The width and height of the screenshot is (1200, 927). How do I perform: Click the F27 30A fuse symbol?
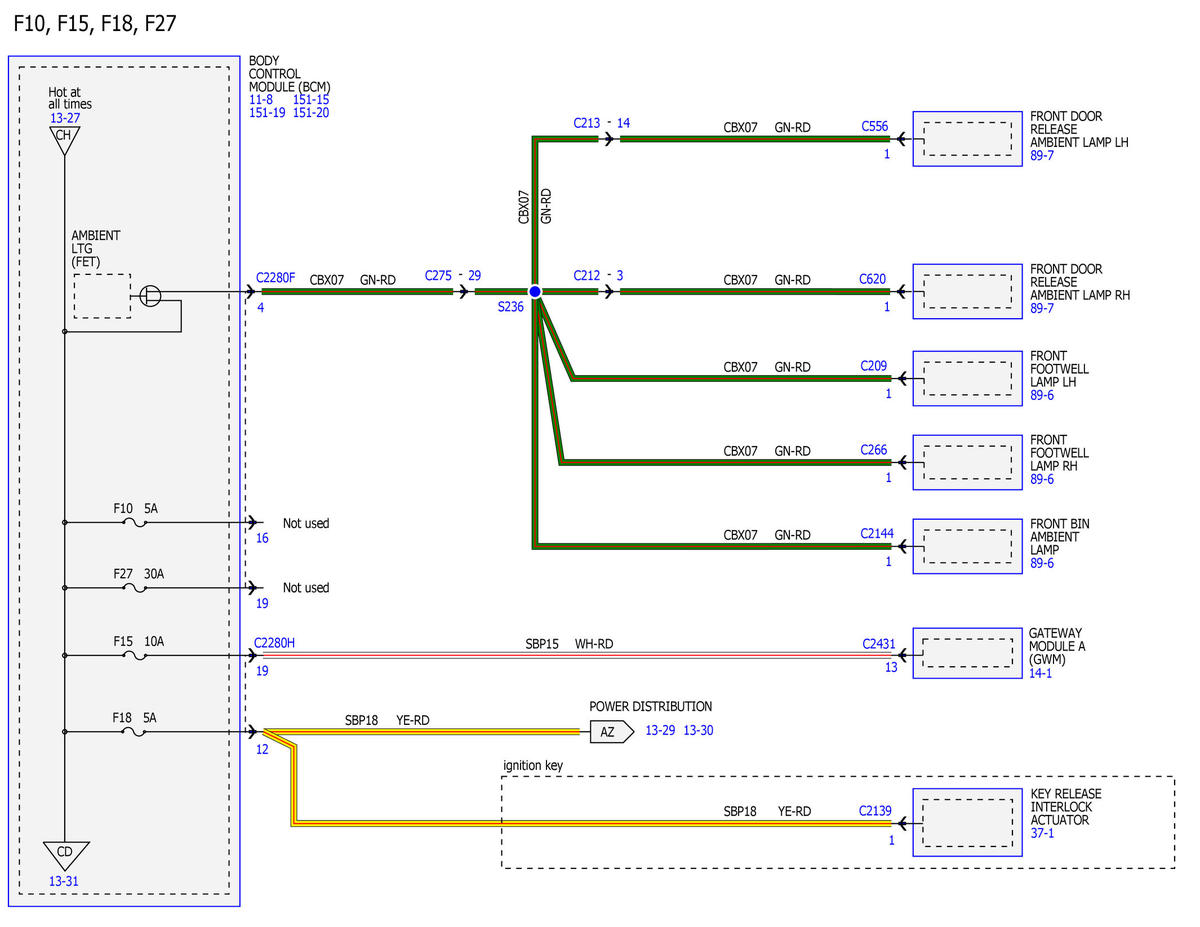click(x=133, y=588)
